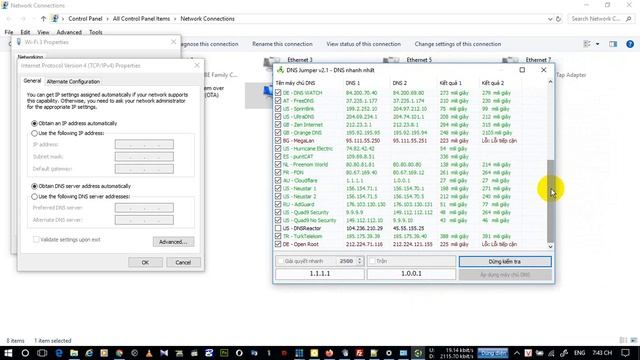This screenshot has height=360, width=640.
Task: Open the Advanced menu
Action: point(69,32)
